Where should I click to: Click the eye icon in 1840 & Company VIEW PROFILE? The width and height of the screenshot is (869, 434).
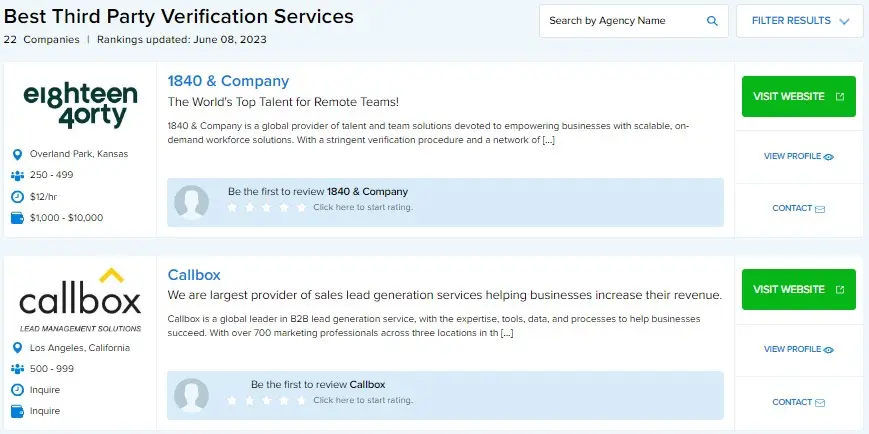829,157
